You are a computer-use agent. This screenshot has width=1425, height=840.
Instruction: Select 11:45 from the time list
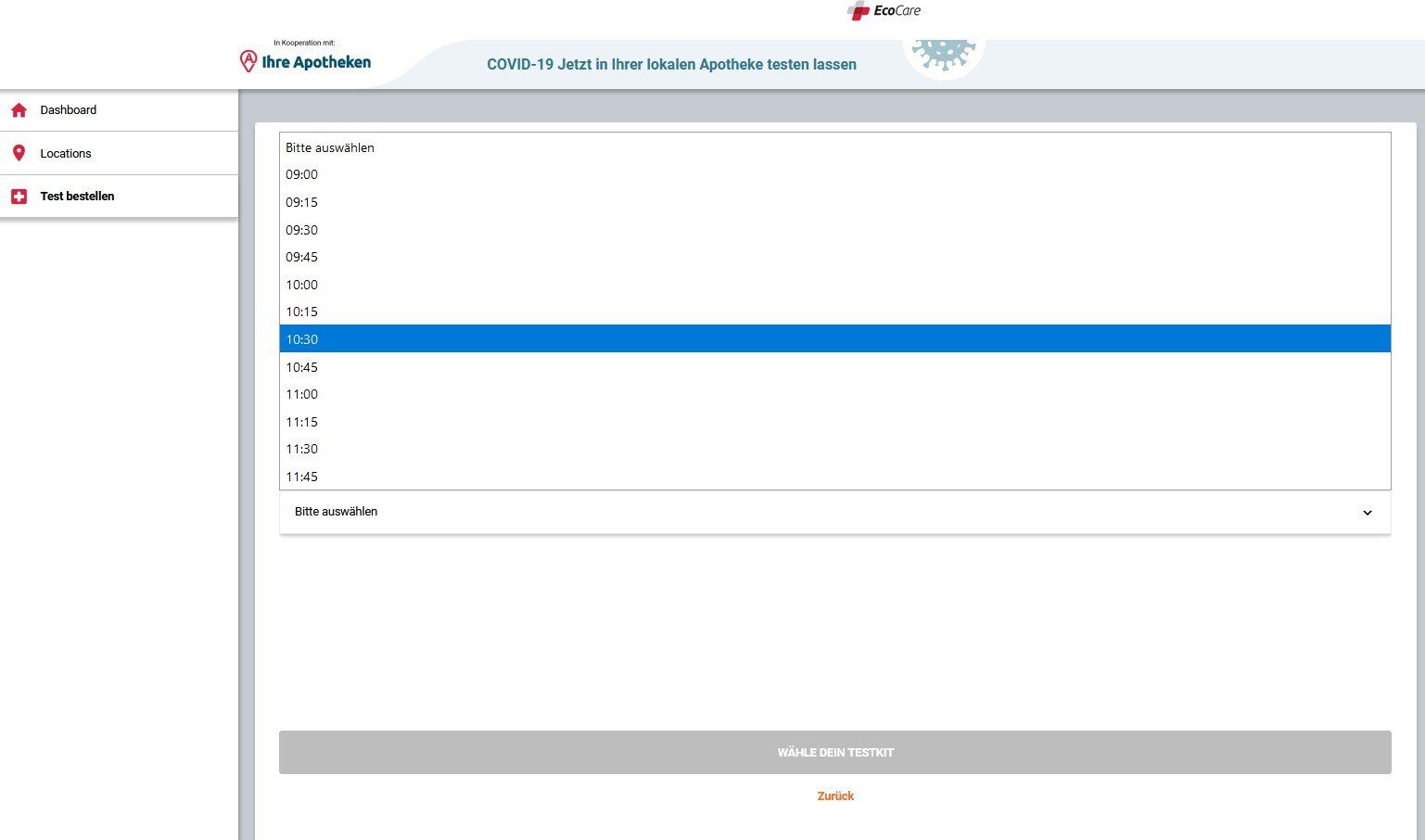[302, 477]
